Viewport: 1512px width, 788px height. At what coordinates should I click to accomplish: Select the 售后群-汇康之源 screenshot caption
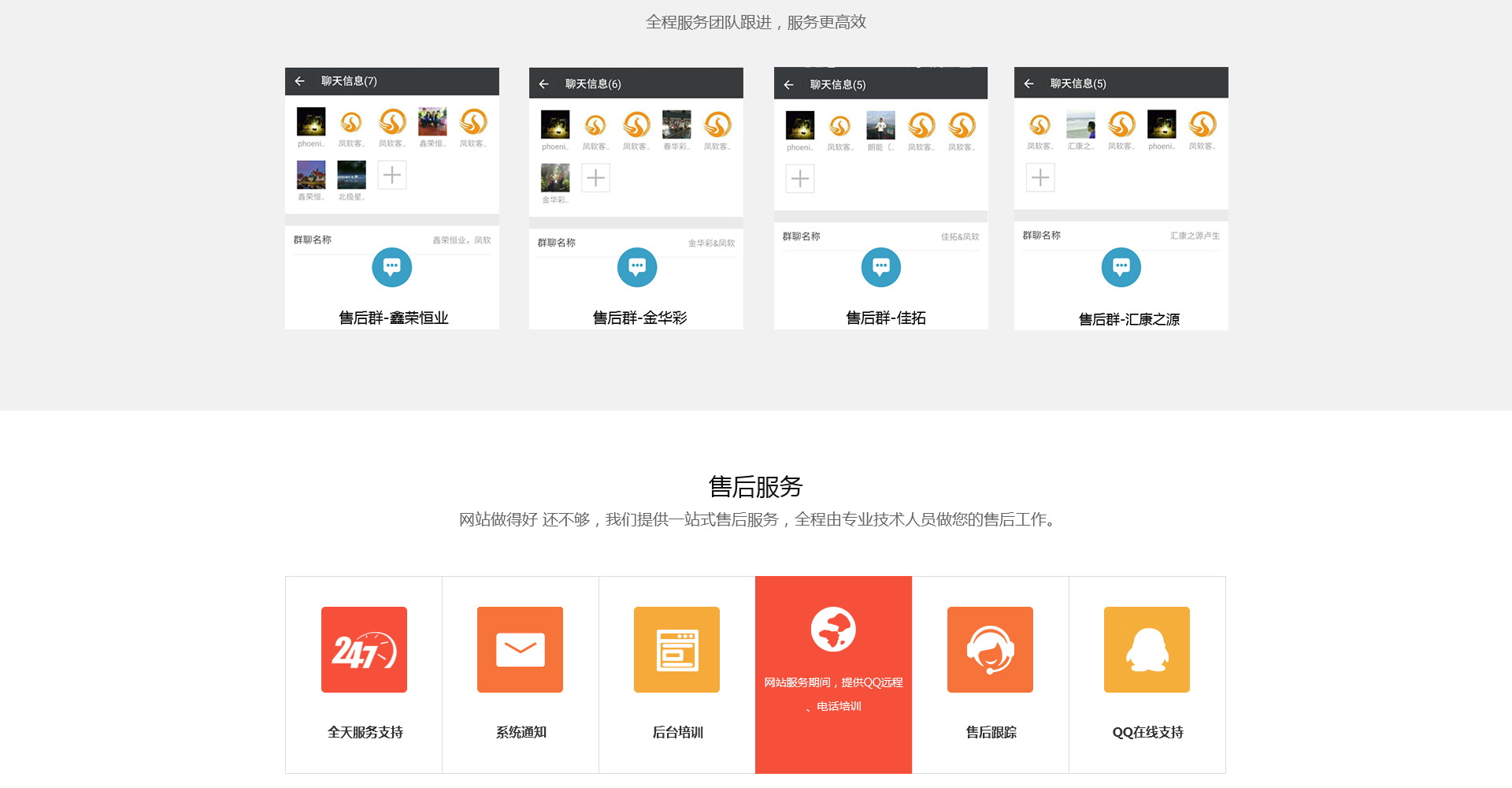coord(1128,319)
